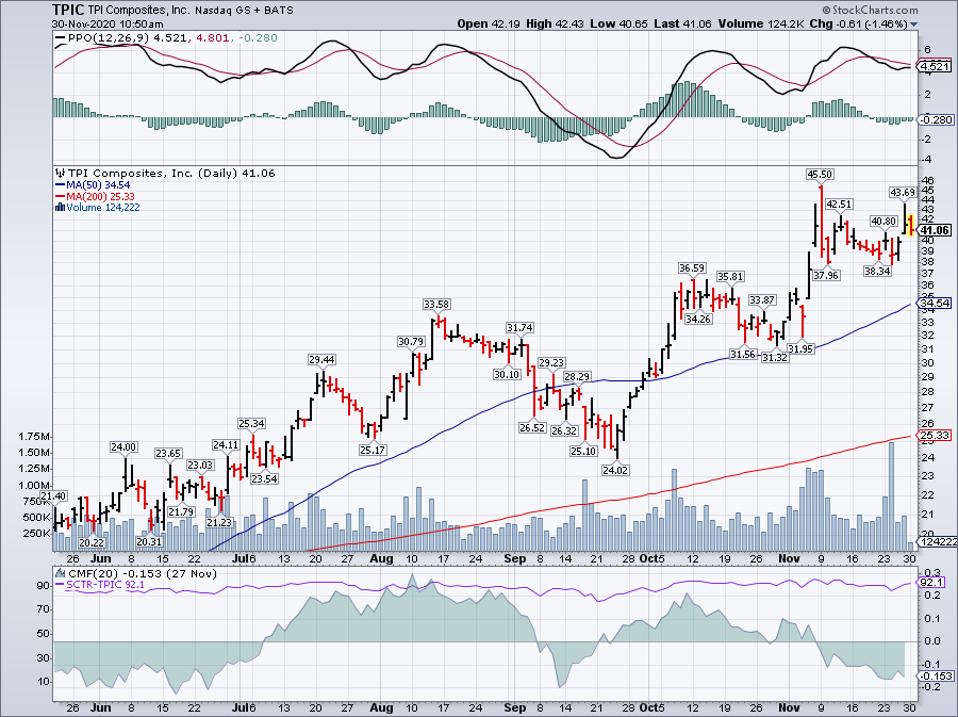Click the -0.153 CMF value axis flag
The image size is (958, 717).
point(935,675)
